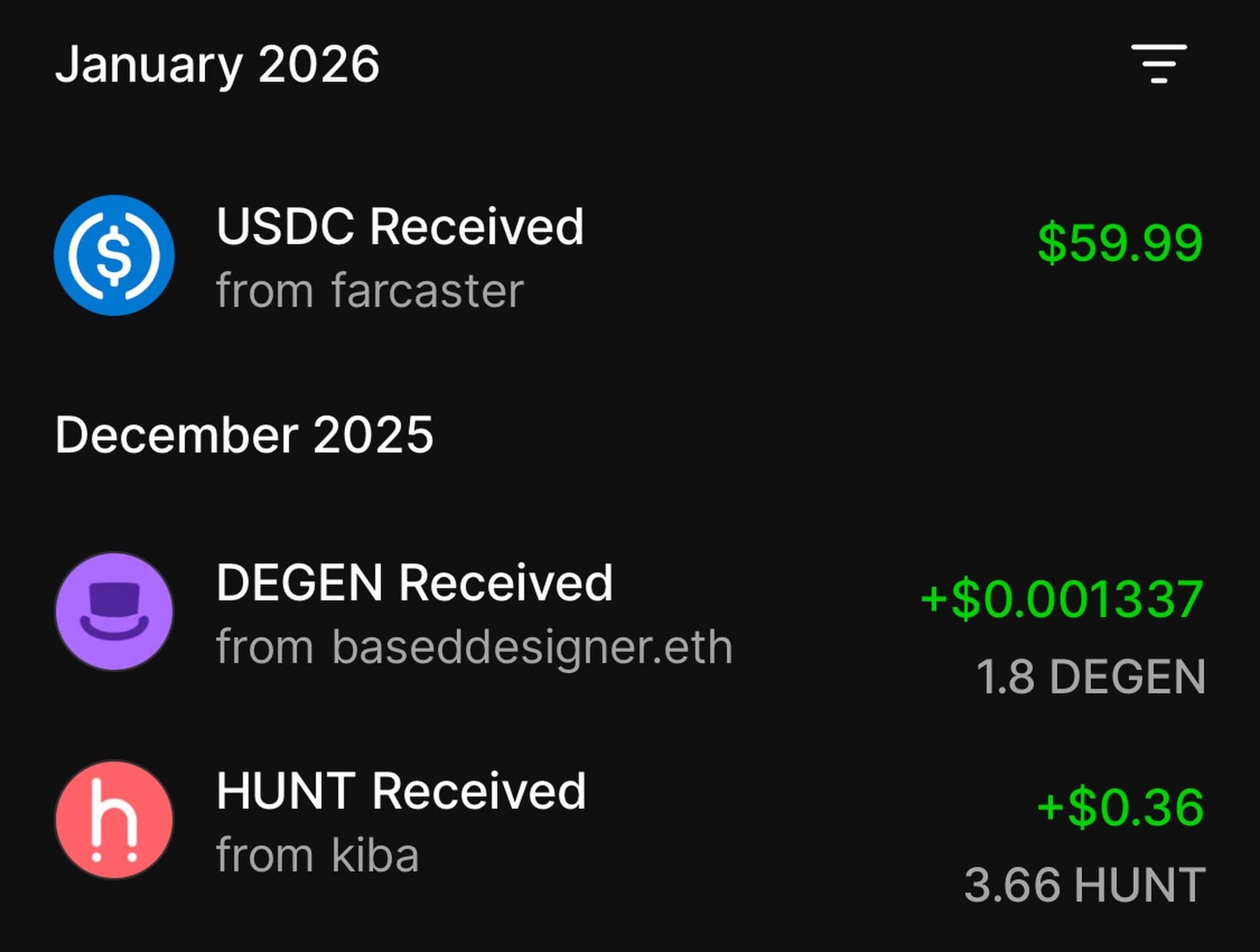
Task: Open the transaction filter icon
Action: tap(1159, 64)
